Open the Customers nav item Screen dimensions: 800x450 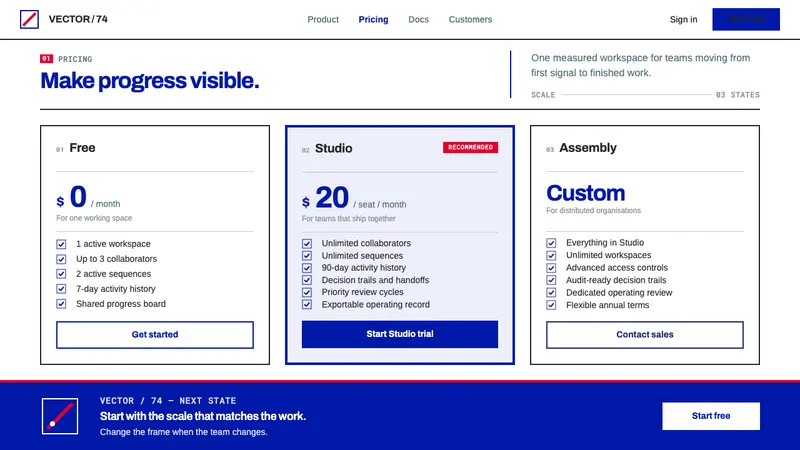(x=470, y=19)
